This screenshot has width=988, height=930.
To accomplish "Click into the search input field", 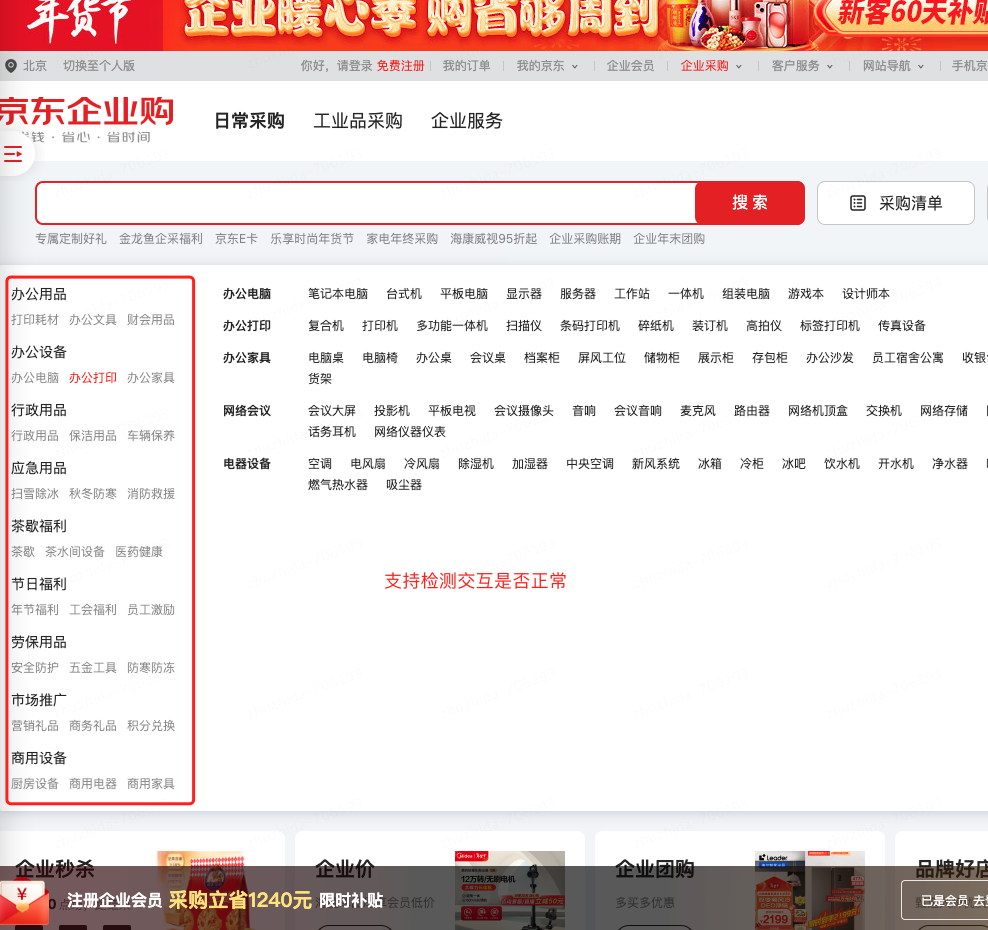I will click(365, 203).
